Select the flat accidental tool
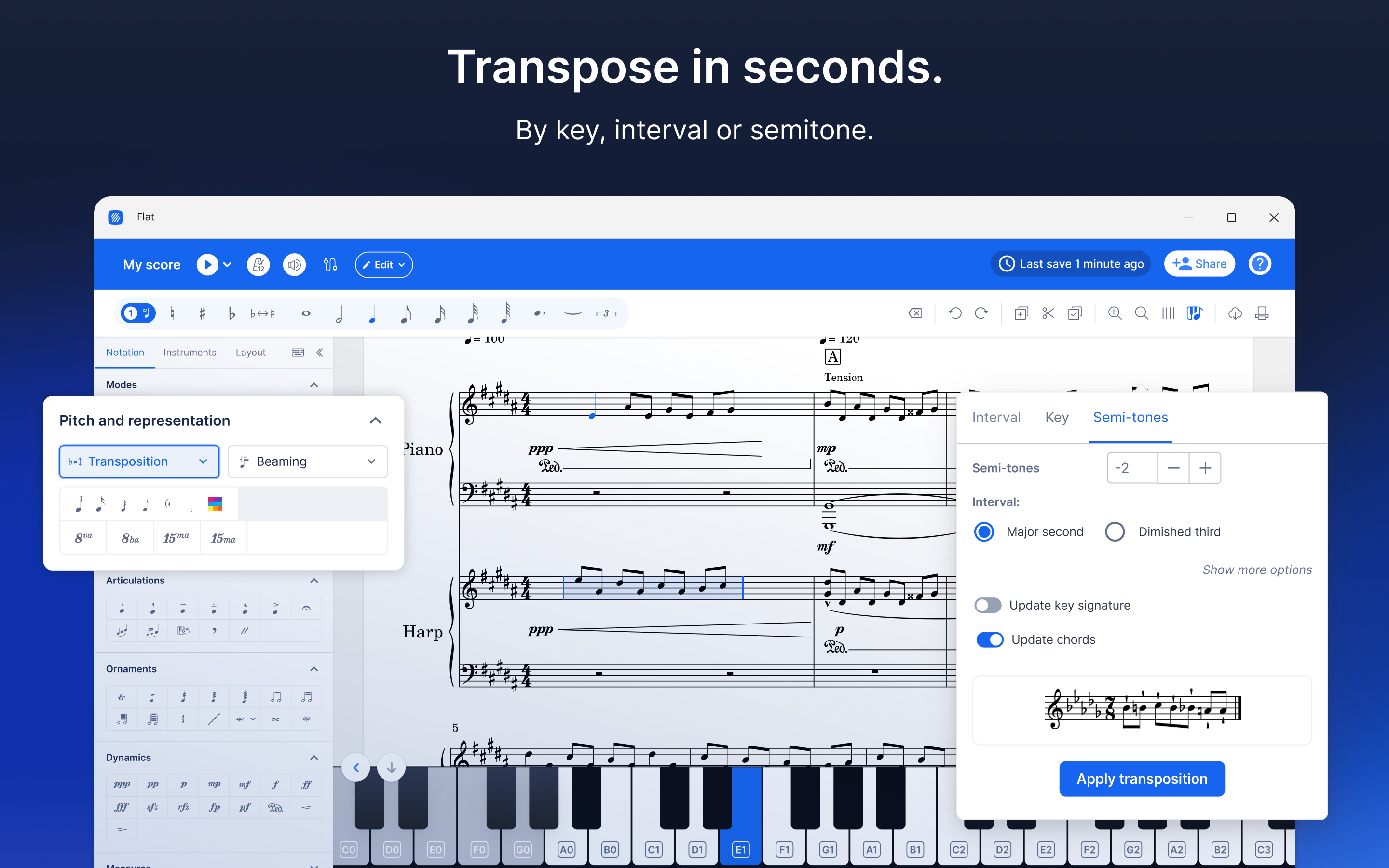 click(x=232, y=313)
